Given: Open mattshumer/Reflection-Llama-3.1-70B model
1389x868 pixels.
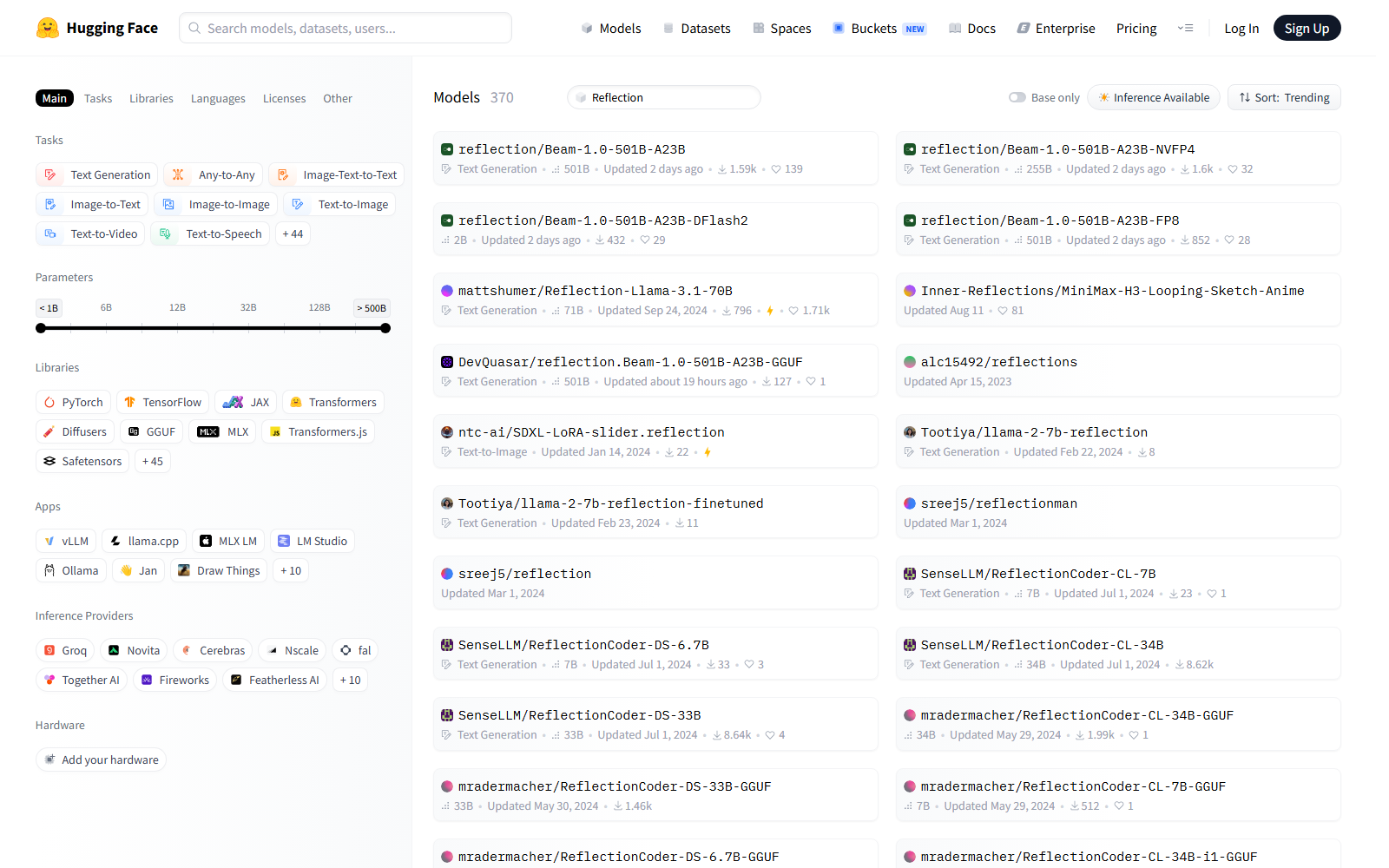Looking at the screenshot, I should point(655,299).
